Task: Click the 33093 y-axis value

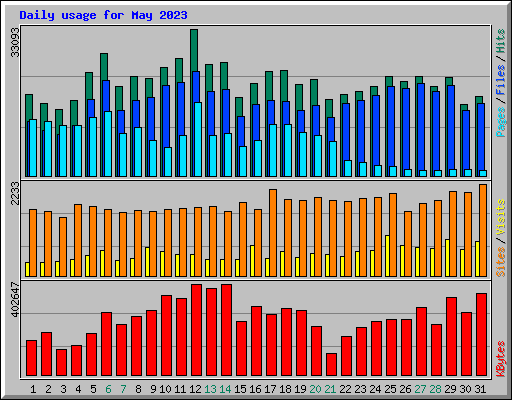Action: (x=15, y=42)
